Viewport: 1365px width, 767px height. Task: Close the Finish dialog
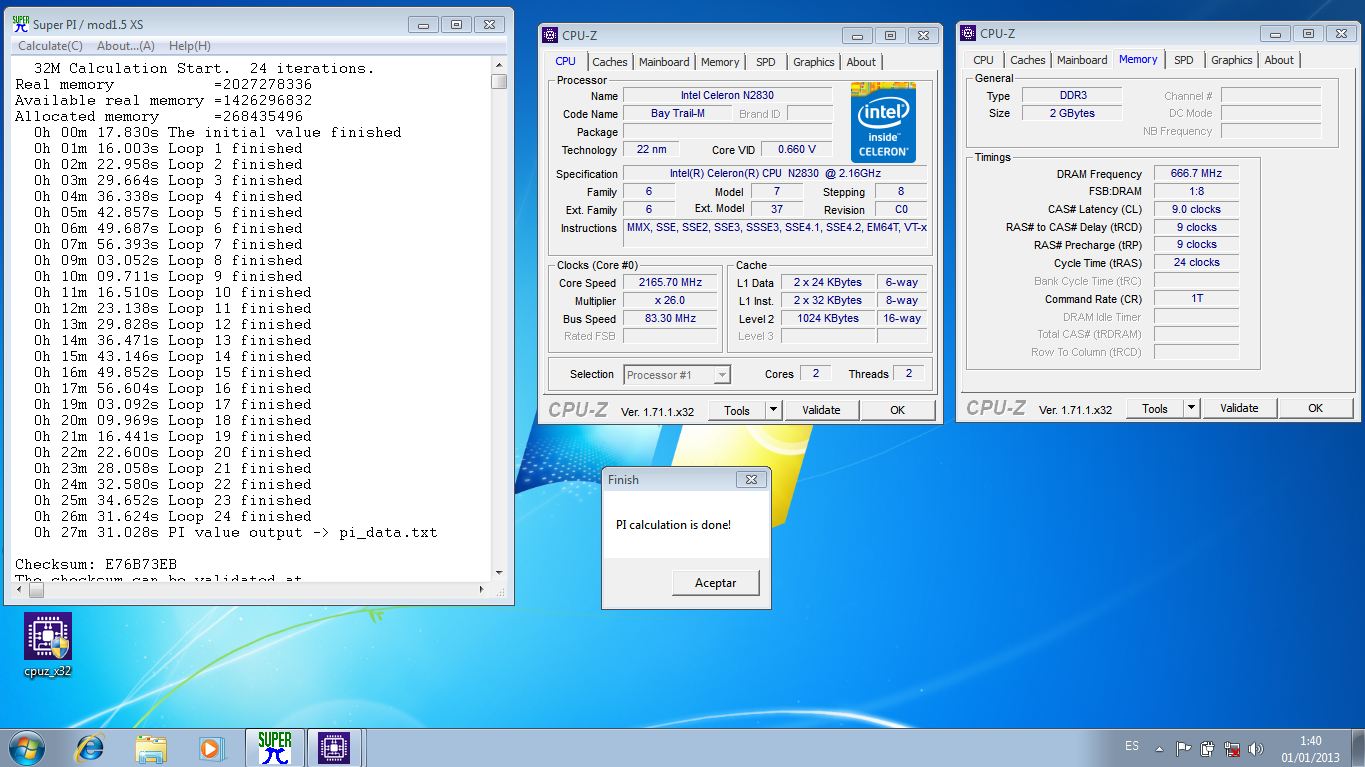pyautogui.click(x=751, y=480)
